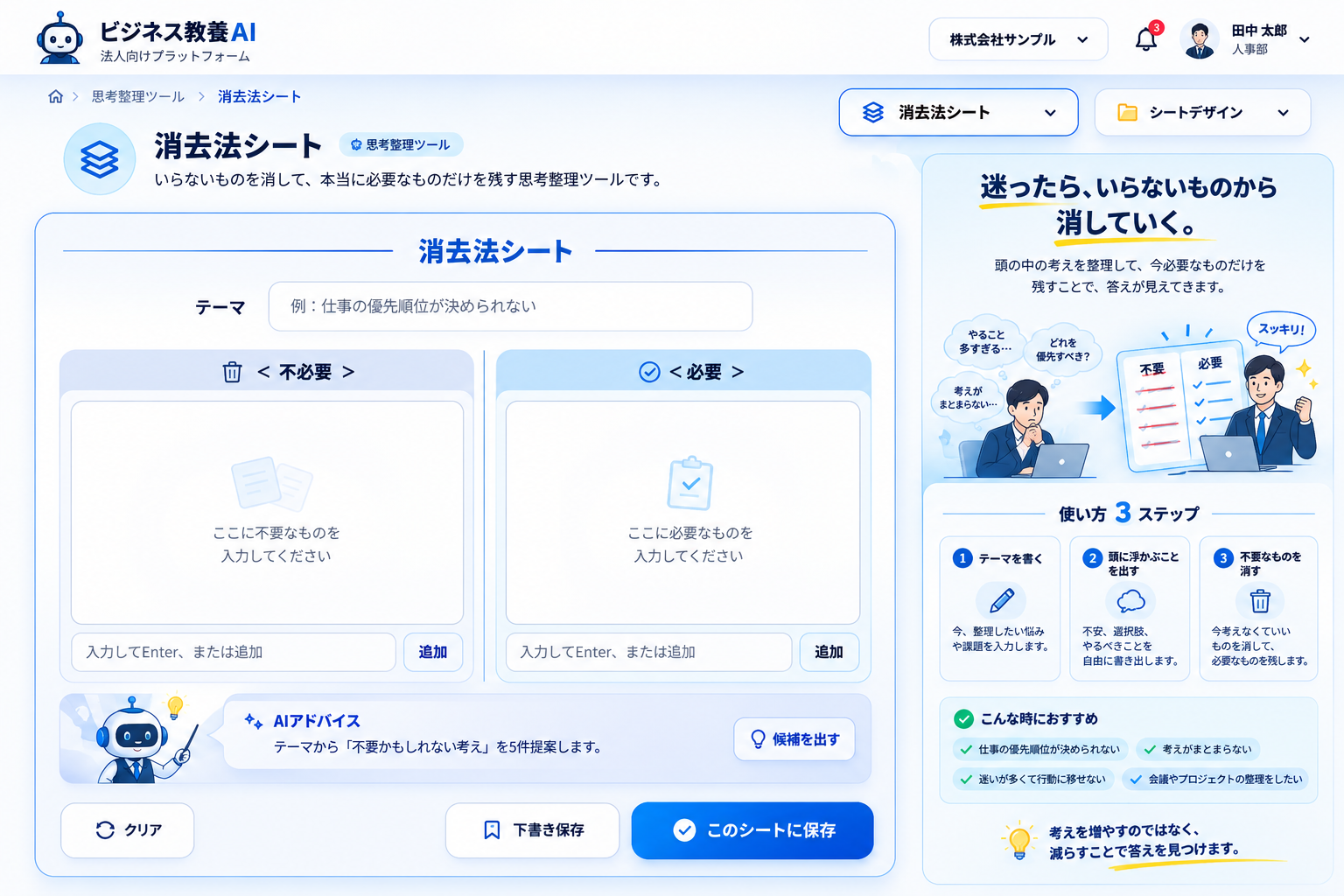
Task: Click folder icon in シートデザイン dropdown
Action: click(1128, 112)
